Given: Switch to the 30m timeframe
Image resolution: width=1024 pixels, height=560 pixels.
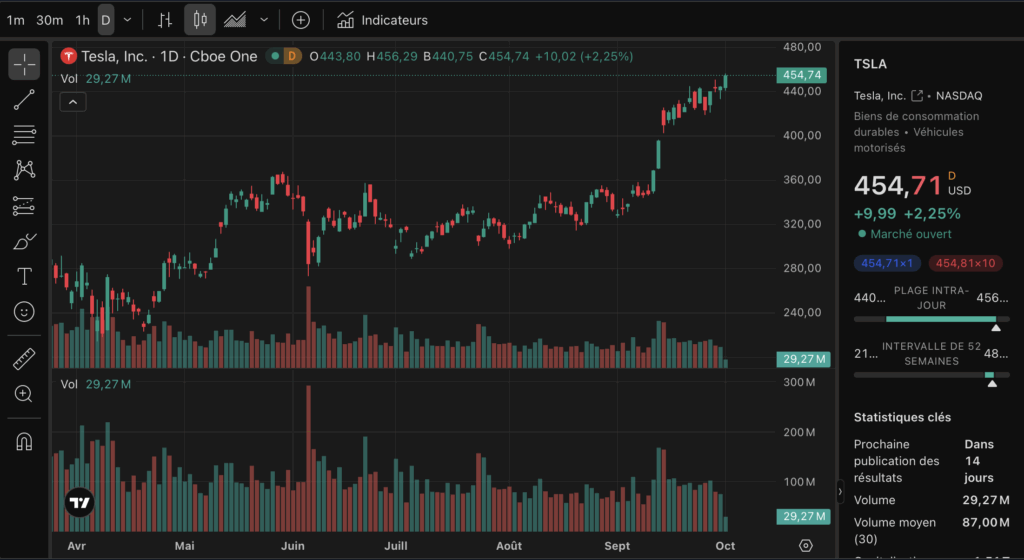Looking at the screenshot, I should (x=49, y=20).
